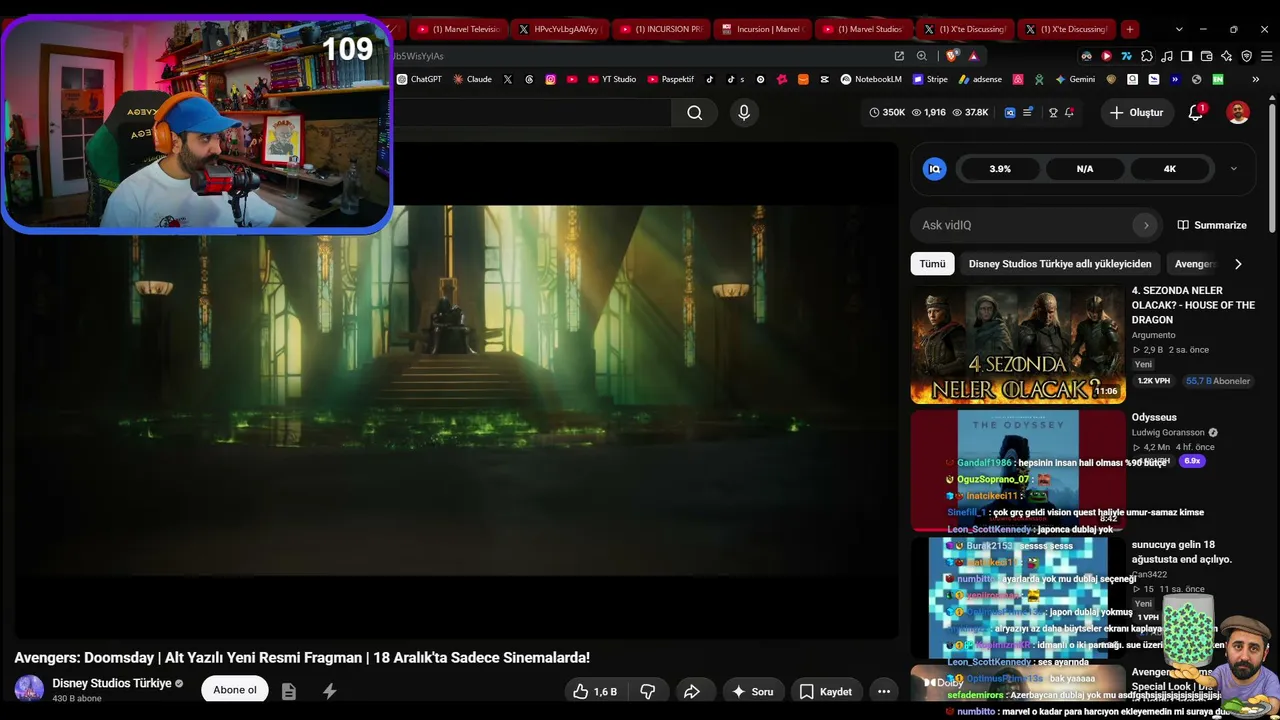This screenshot has width=1280, height=720.
Task: Click the 4K vidIQ stat pill
Action: (1169, 169)
